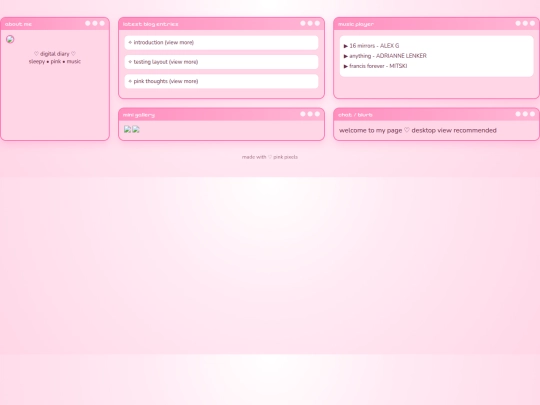The height and width of the screenshot is (405, 540).
Task: Play francis forever by MITSKI
Action: coord(375,66)
